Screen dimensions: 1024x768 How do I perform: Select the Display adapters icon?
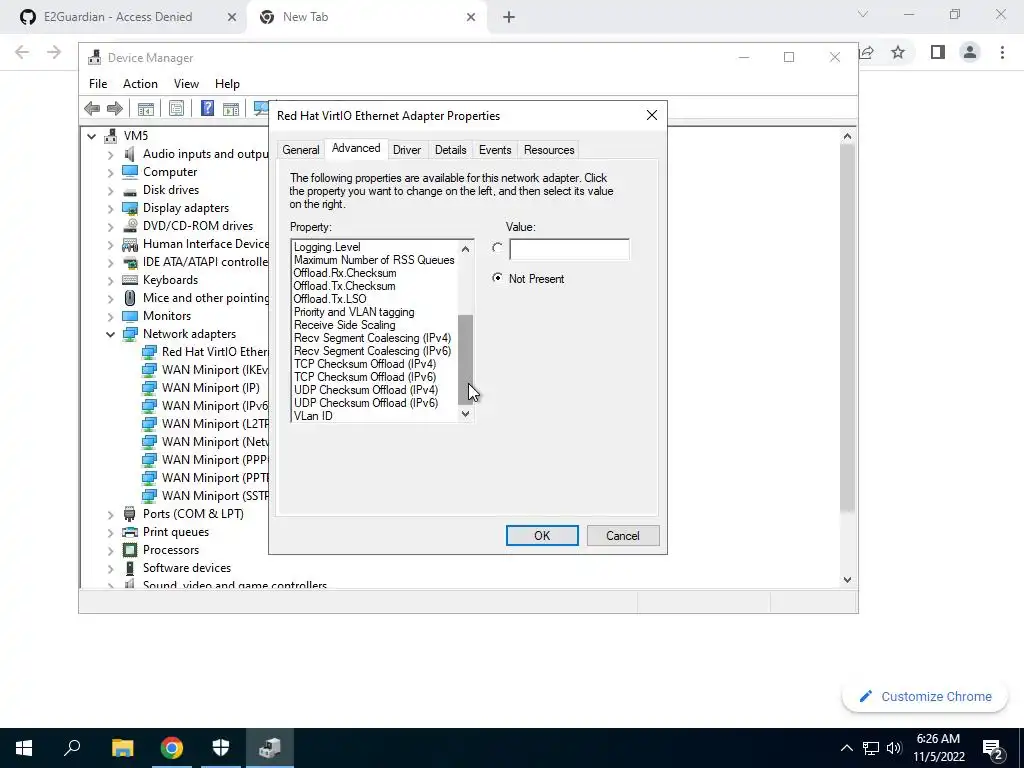tap(130, 208)
